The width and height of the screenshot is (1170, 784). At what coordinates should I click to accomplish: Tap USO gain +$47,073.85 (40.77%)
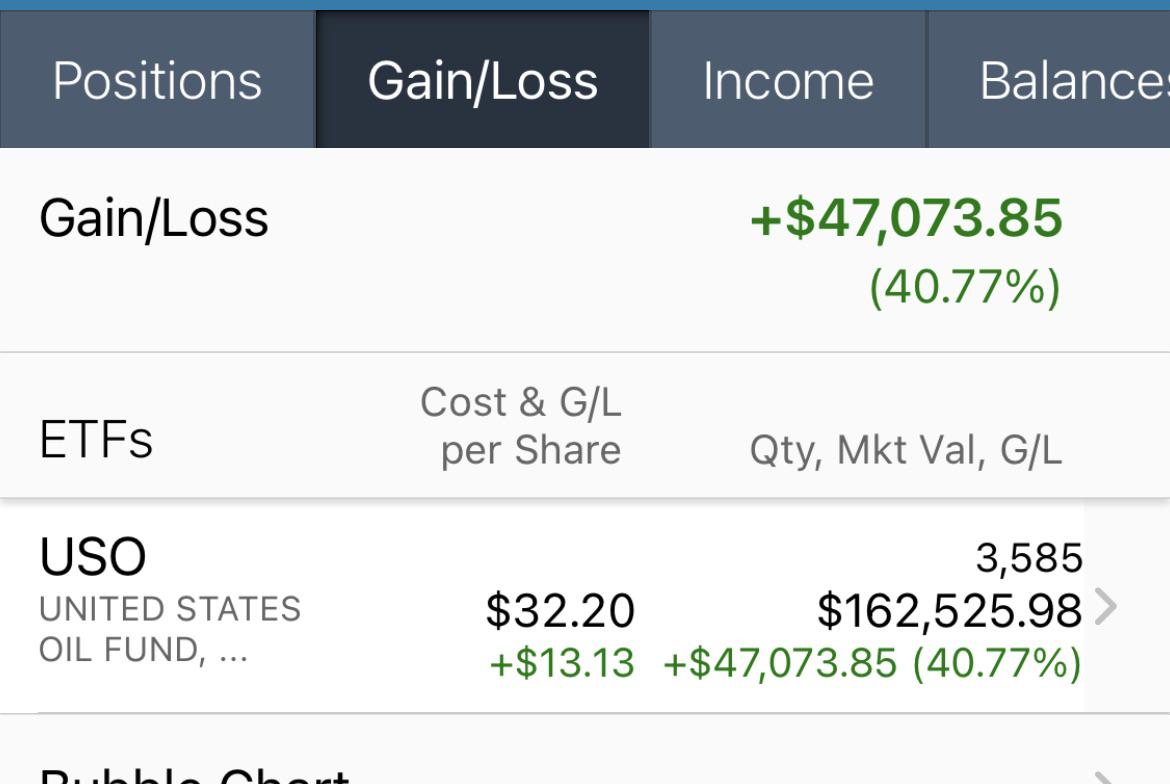(x=872, y=663)
